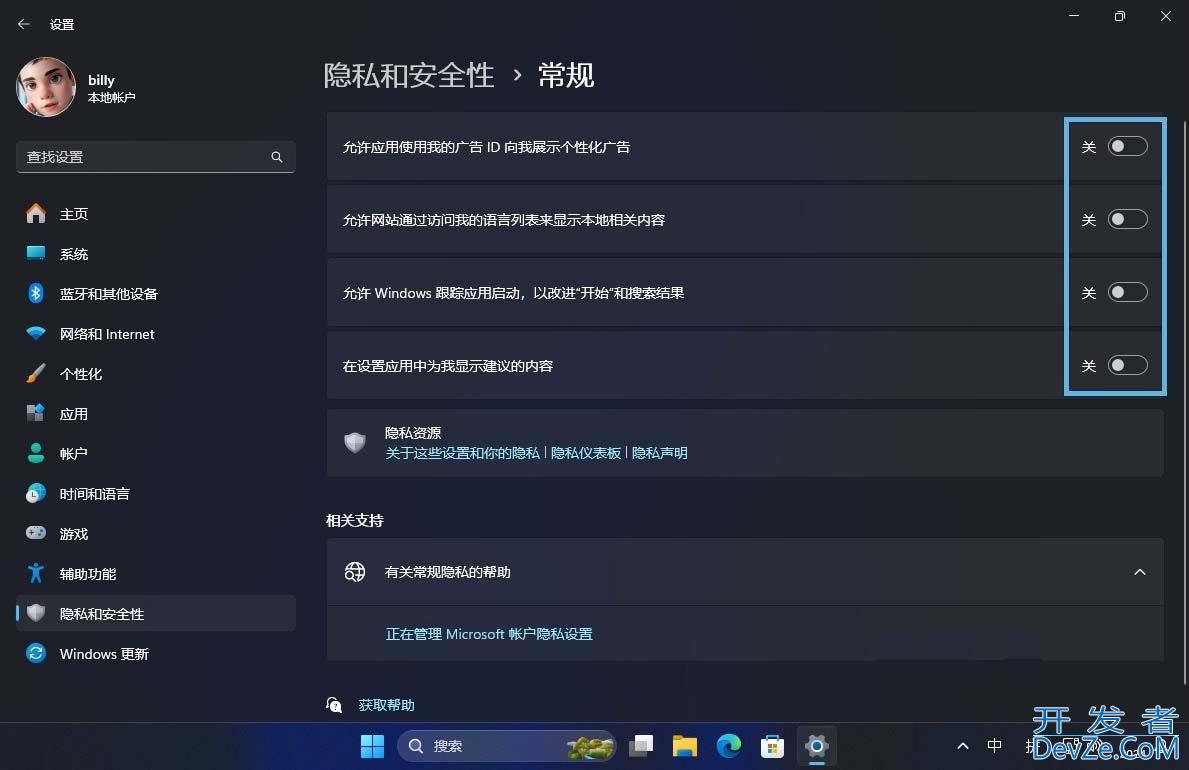
Task: Click the shield icon for 隐私和安全性 in sidebar
Action: click(x=36, y=613)
